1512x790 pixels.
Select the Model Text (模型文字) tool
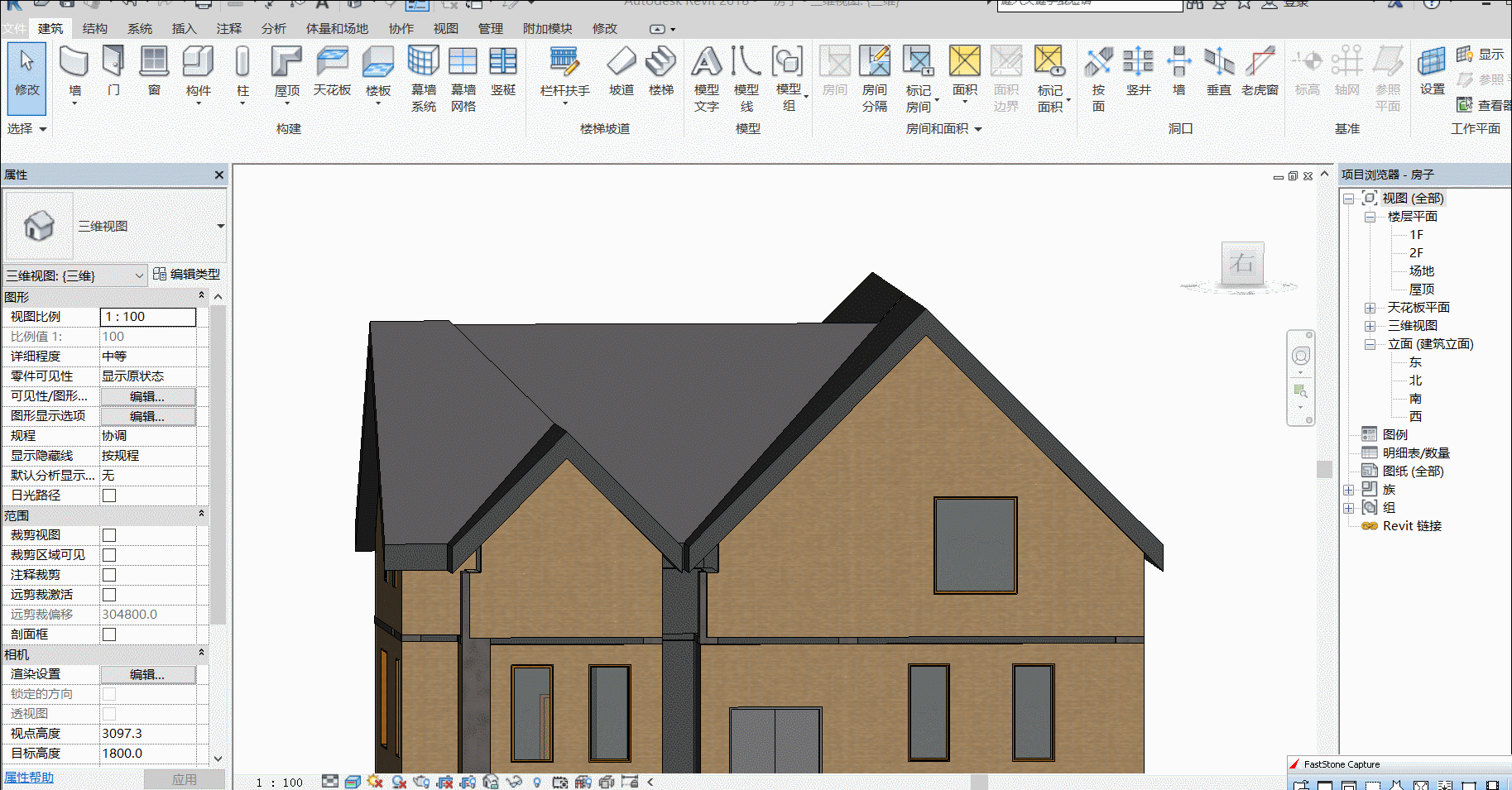pos(706,79)
